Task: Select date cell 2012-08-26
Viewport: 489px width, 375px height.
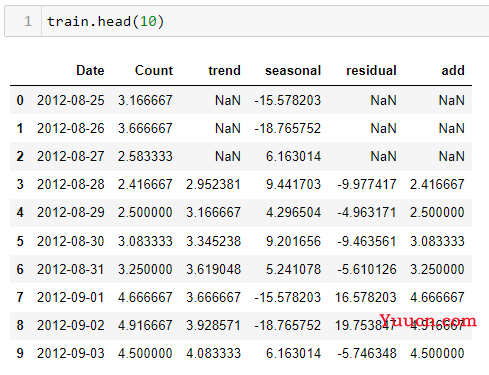Action: (71, 128)
